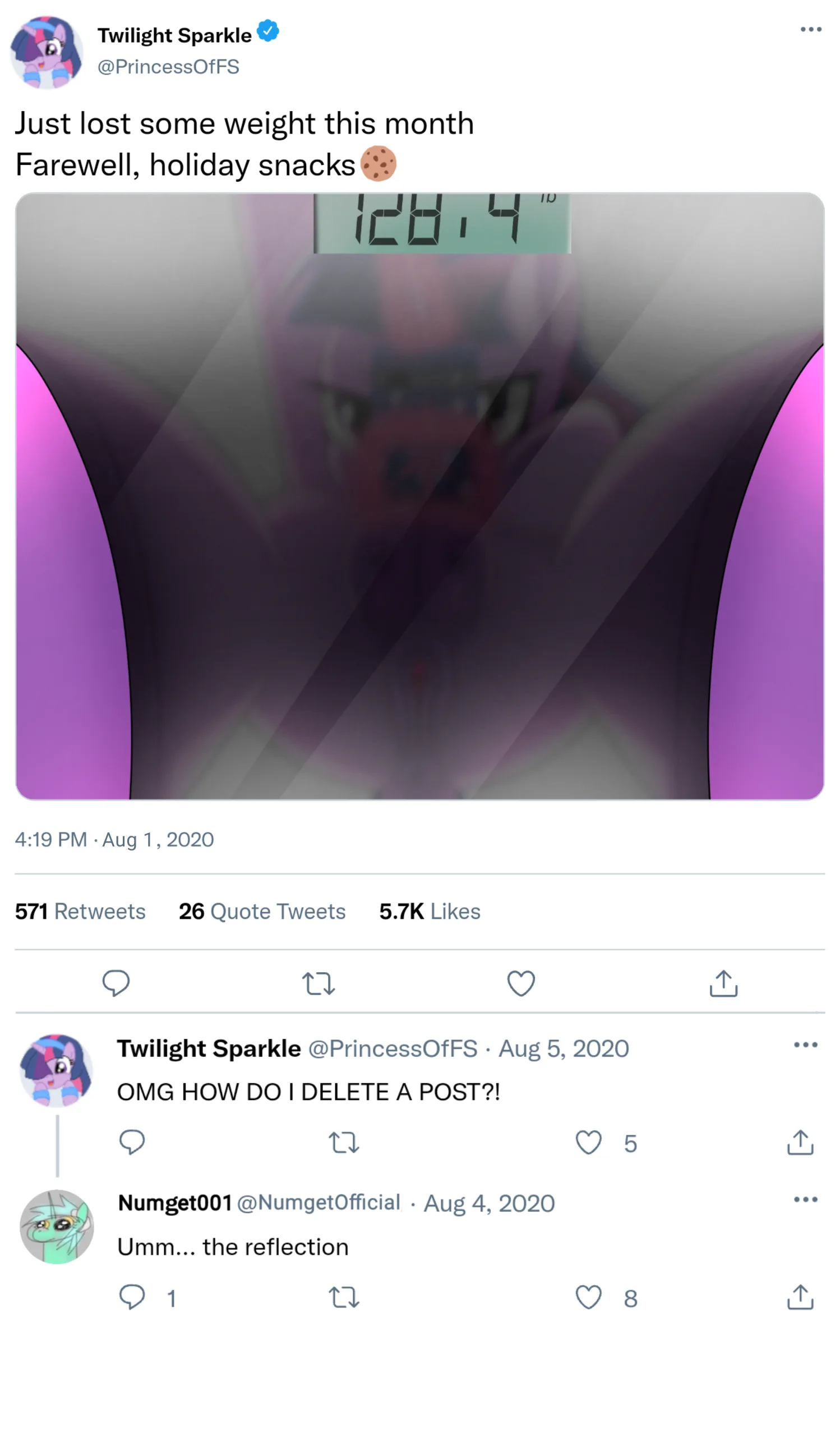View the 571 Retweets list
The height and width of the screenshot is (1436, 840).
[x=80, y=911]
